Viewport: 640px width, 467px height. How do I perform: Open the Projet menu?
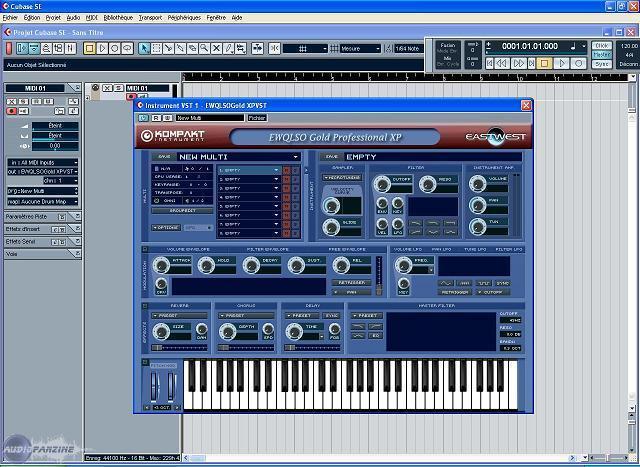[x=53, y=18]
